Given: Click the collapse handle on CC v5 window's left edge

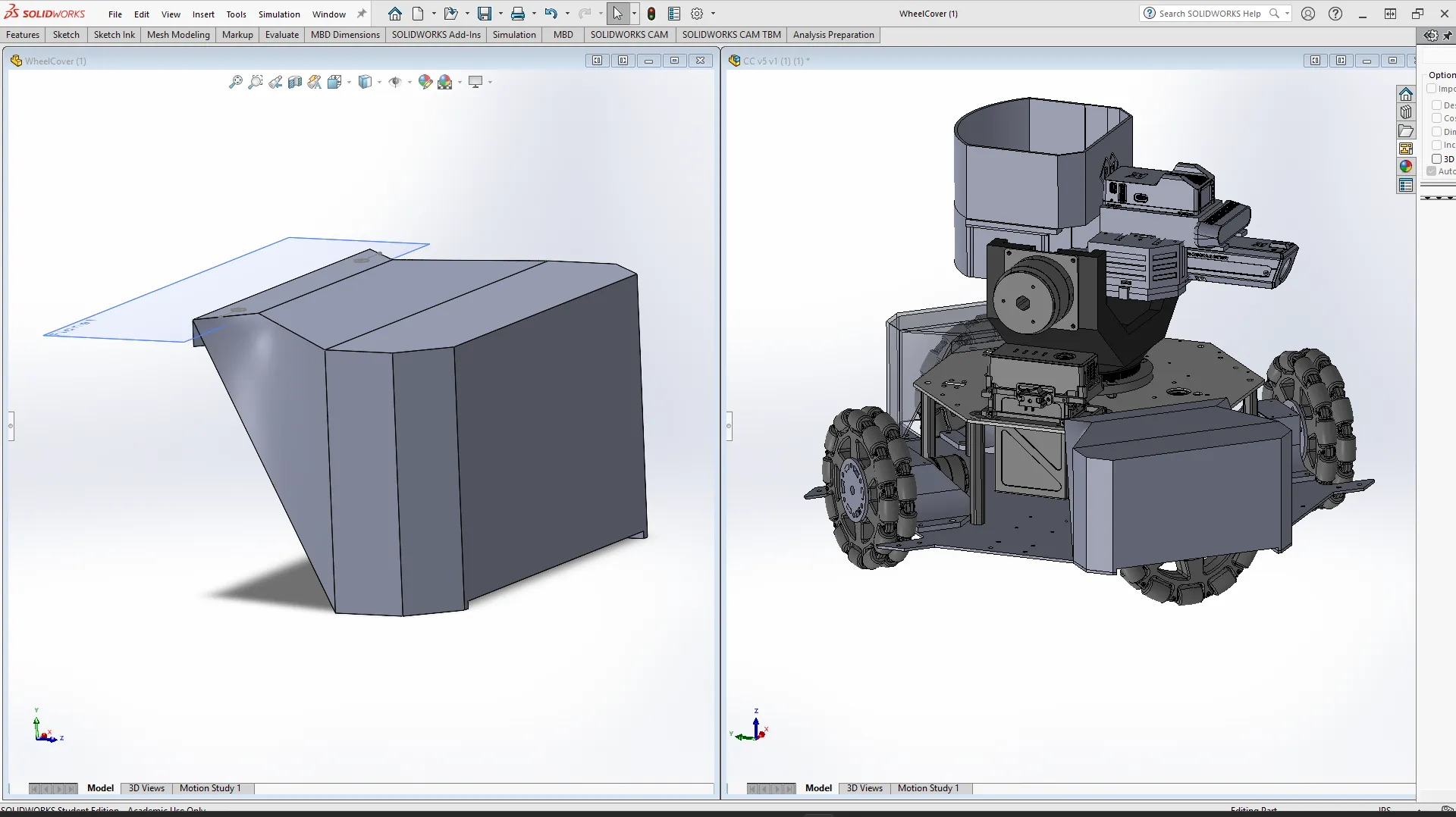Looking at the screenshot, I should tap(729, 426).
